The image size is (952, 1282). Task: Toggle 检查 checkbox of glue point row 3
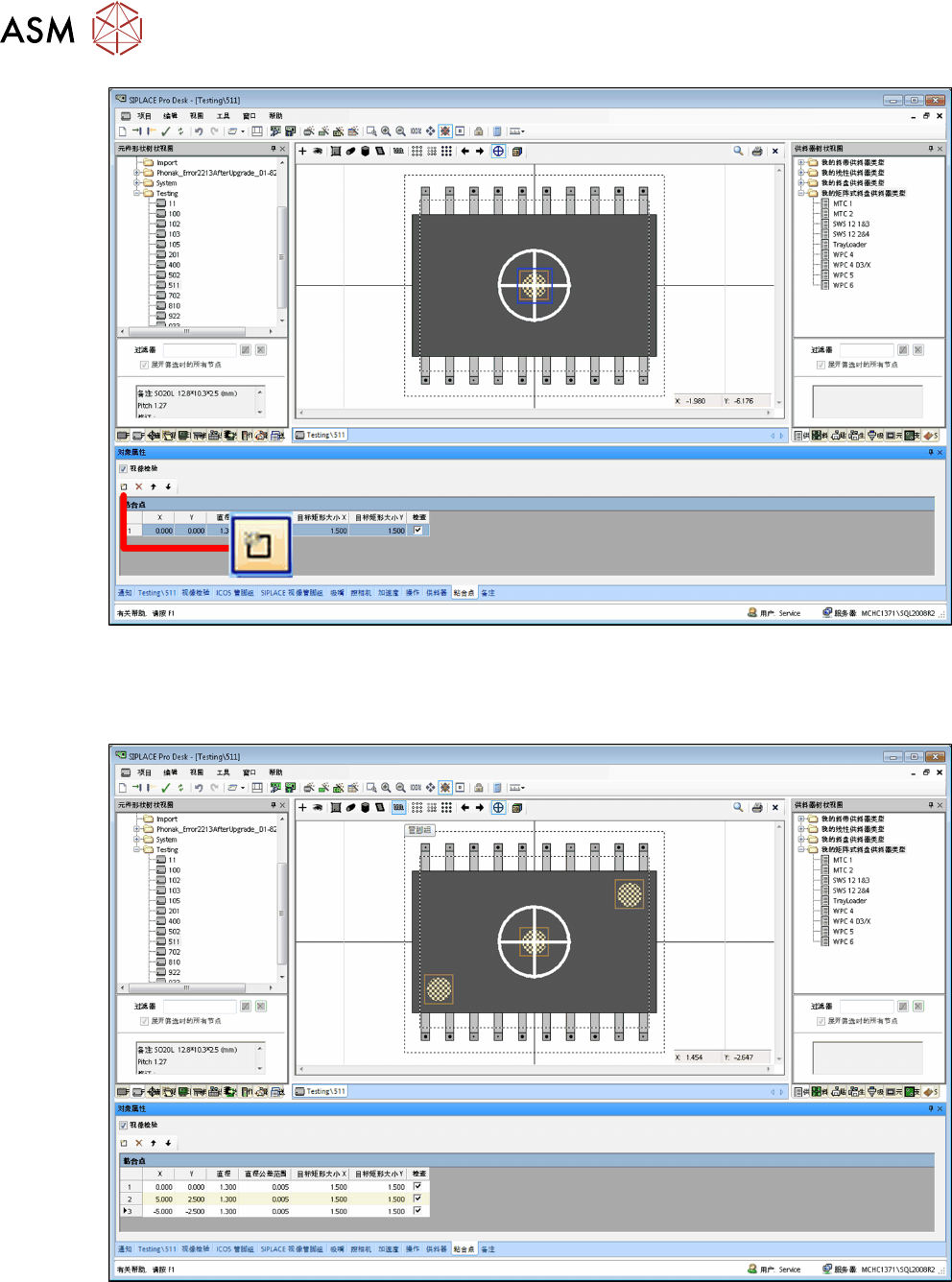coord(417,1210)
